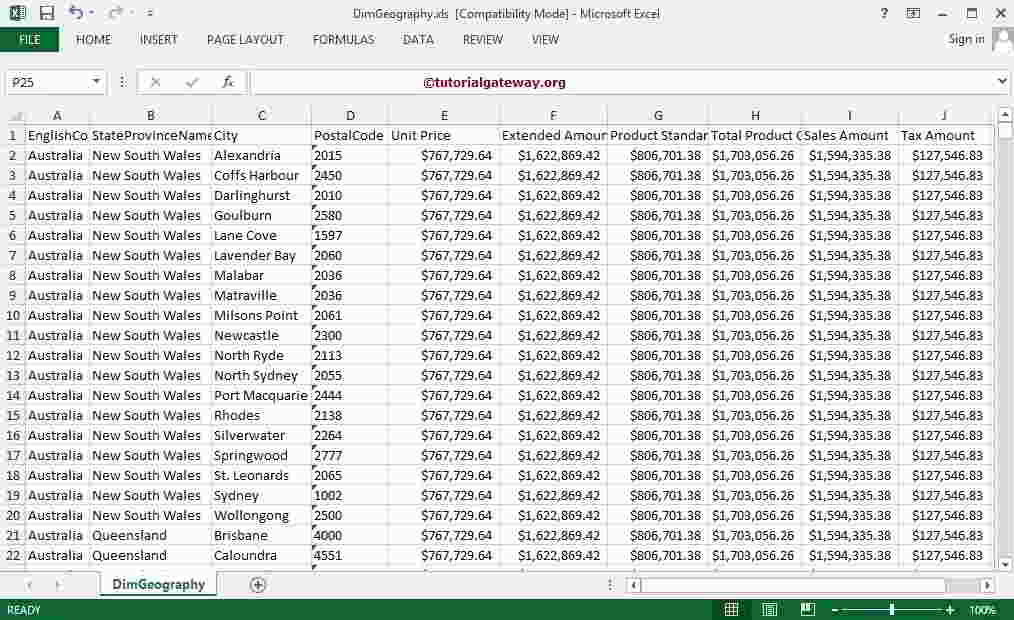Click the Save icon in Quick Access Toolbar
1014x620 pixels.
tap(47, 10)
